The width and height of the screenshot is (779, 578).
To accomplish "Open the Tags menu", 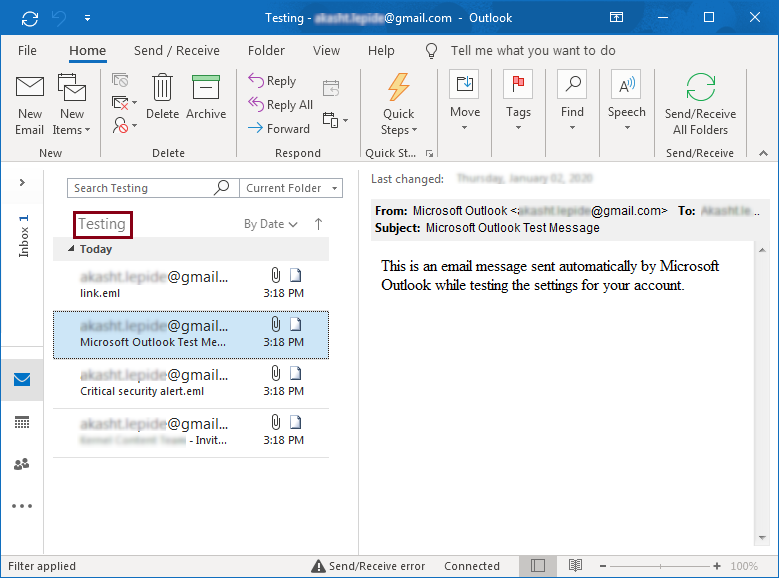I will (x=518, y=101).
